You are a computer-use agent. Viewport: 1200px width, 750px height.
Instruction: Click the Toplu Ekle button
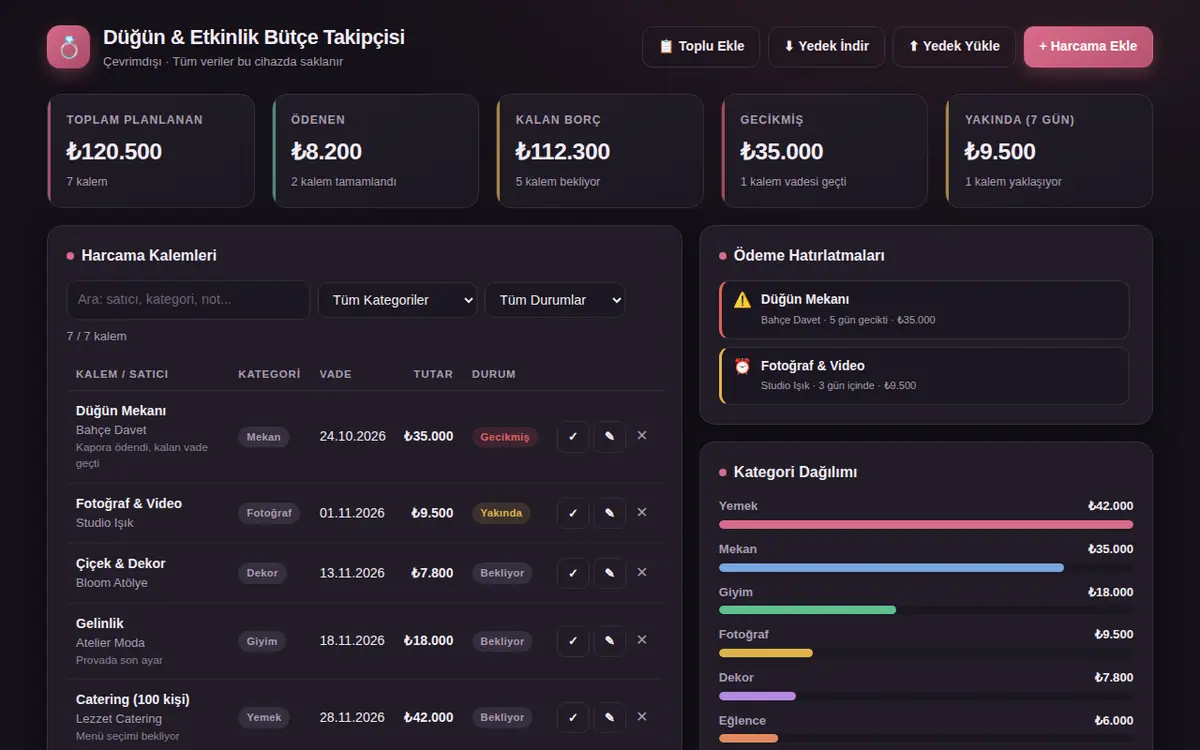[x=701, y=47]
